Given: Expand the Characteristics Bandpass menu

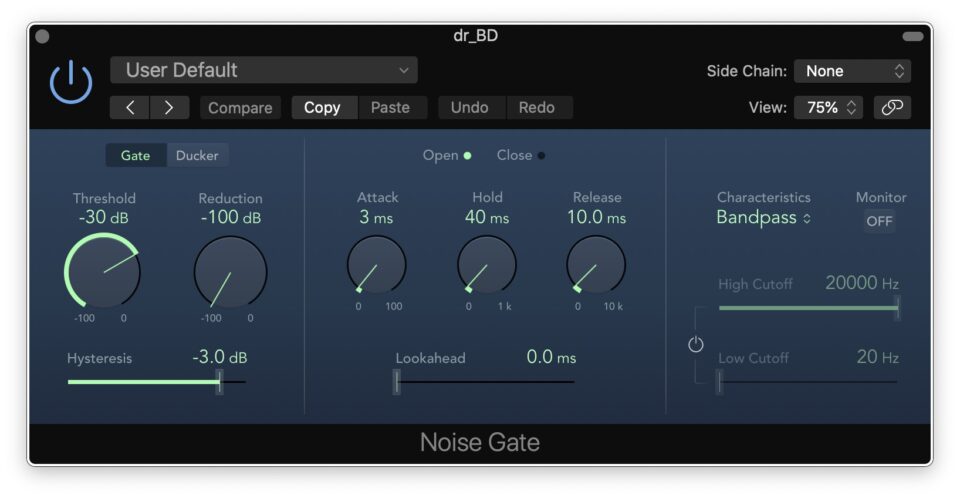Looking at the screenshot, I should pyautogui.click(x=764, y=218).
